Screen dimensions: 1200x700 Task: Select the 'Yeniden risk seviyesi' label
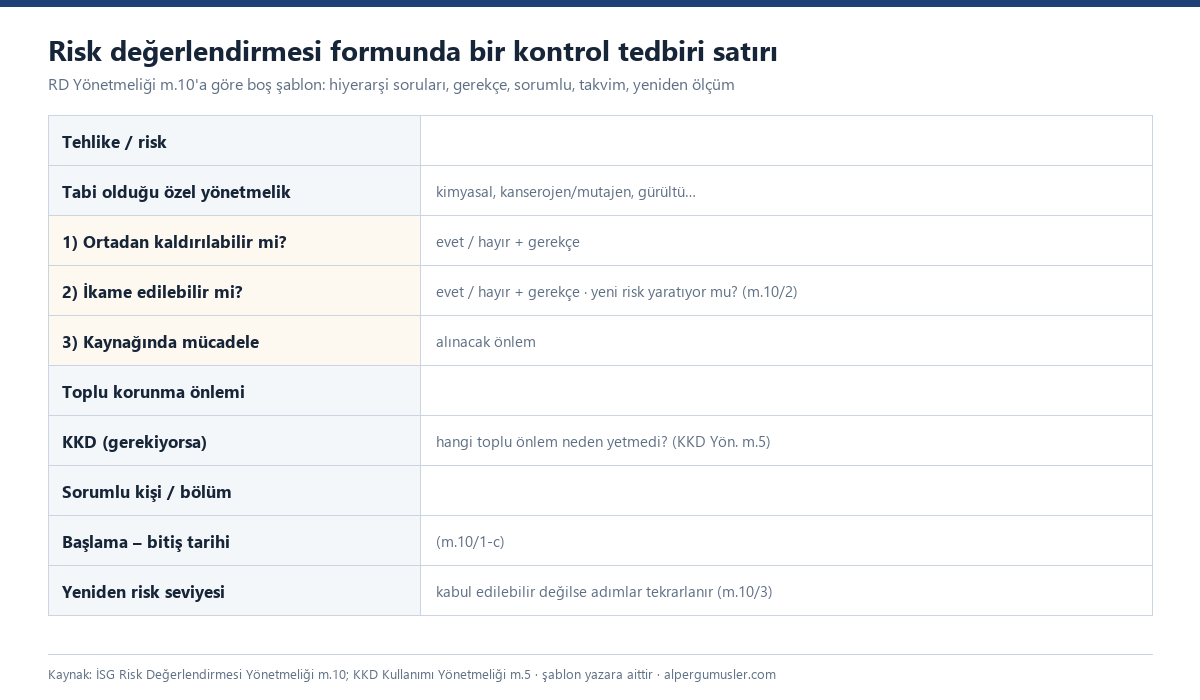[x=234, y=591]
